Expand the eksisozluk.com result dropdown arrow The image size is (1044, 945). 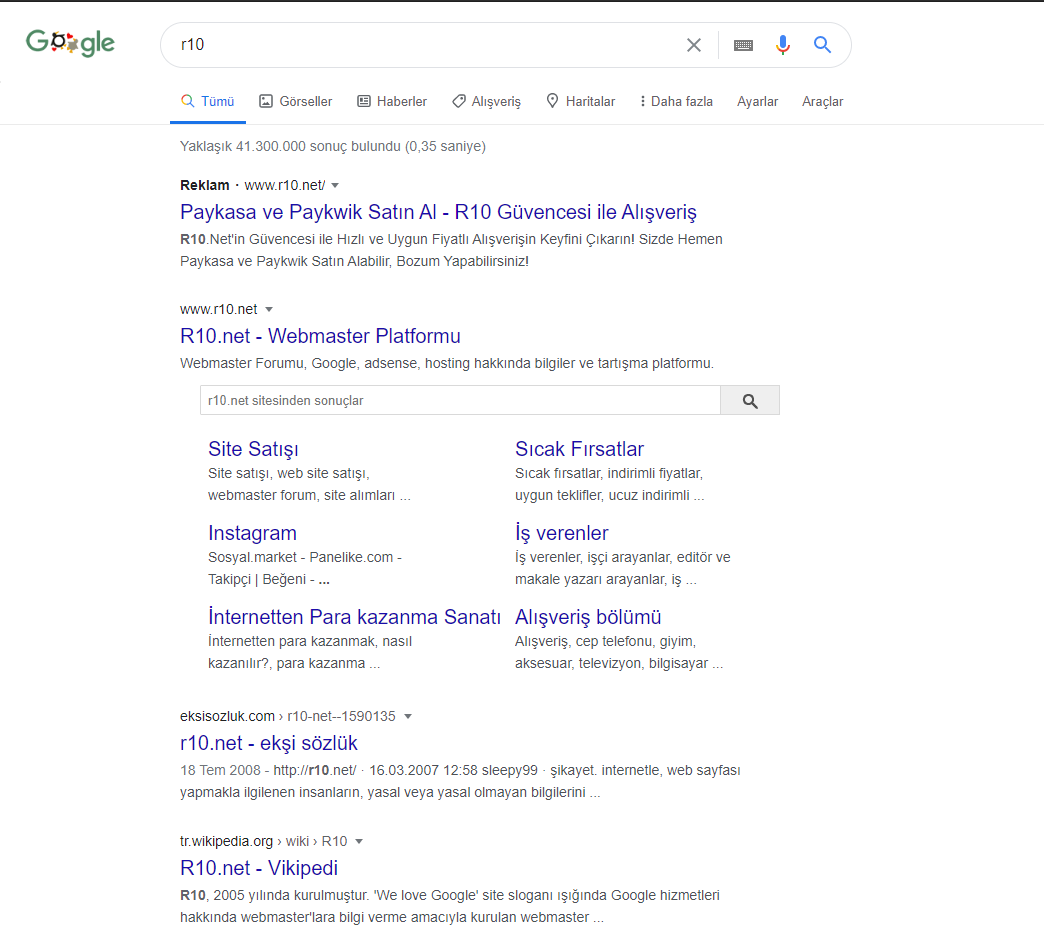(x=408, y=717)
